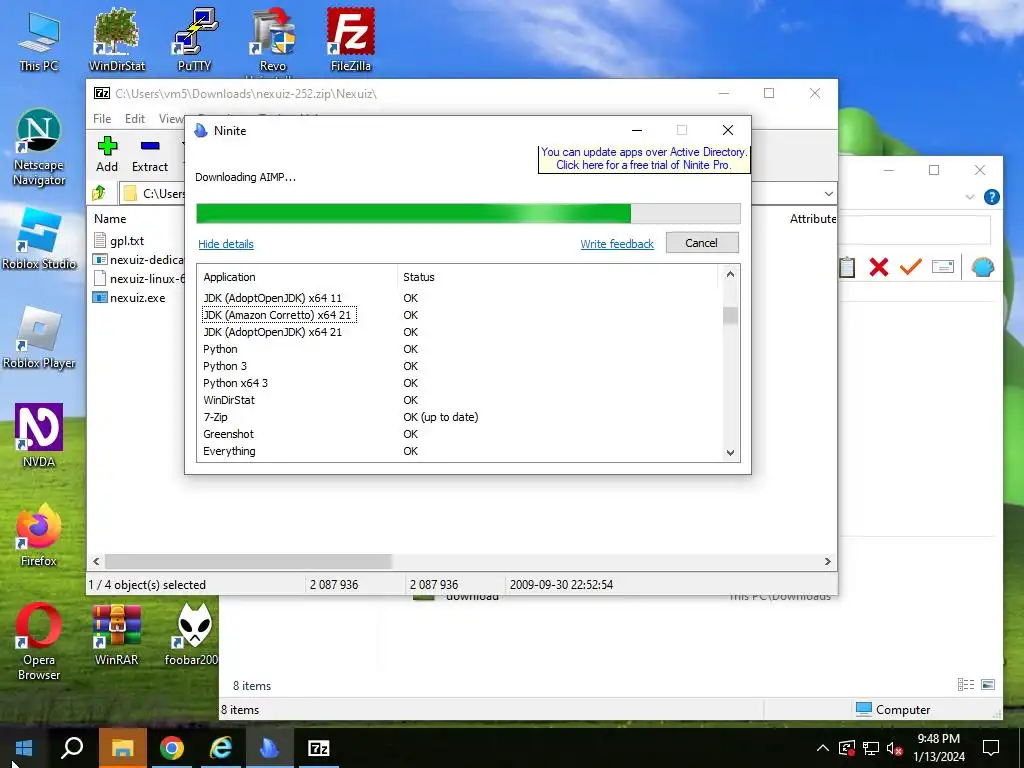Open WinRAR desktop shortcut
The width and height of the screenshot is (1024, 768).
point(117,635)
